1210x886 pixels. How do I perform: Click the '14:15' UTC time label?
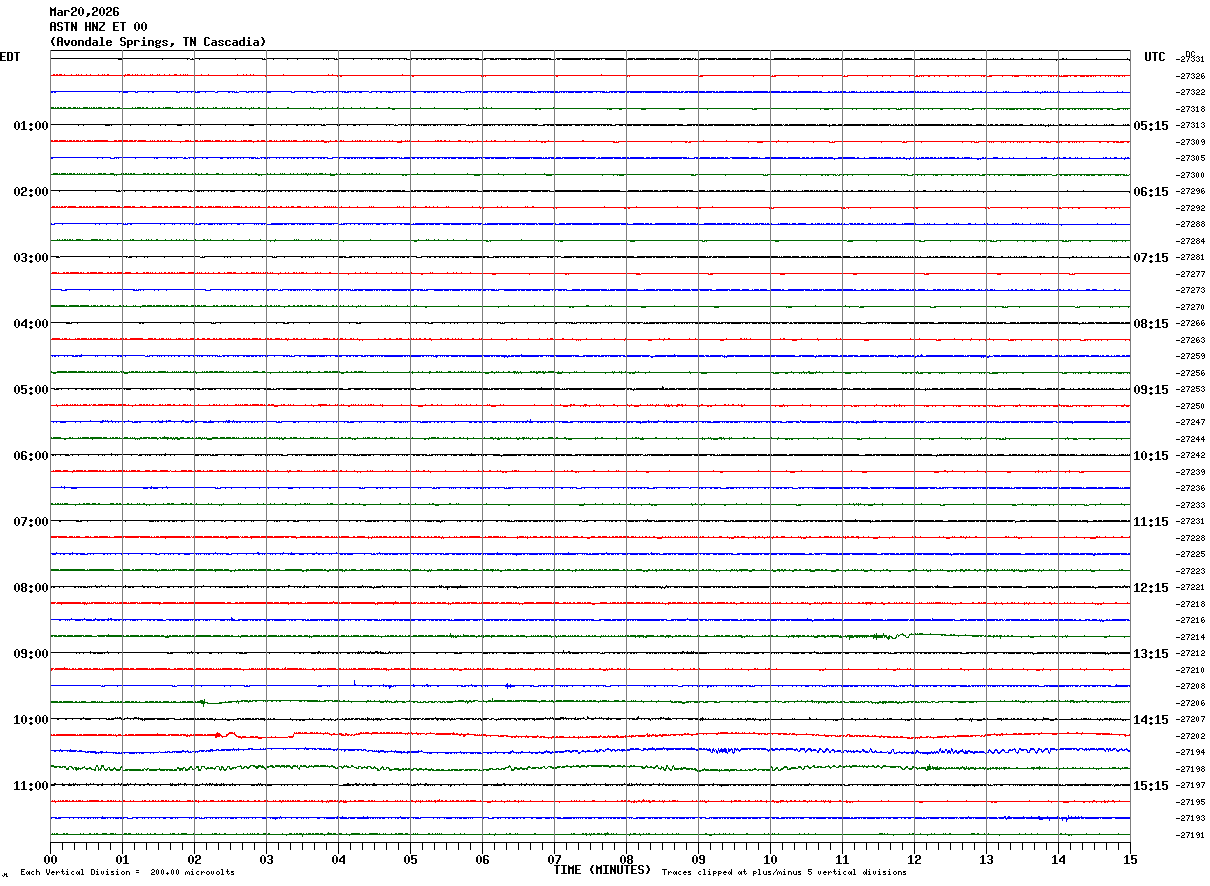click(1151, 720)
